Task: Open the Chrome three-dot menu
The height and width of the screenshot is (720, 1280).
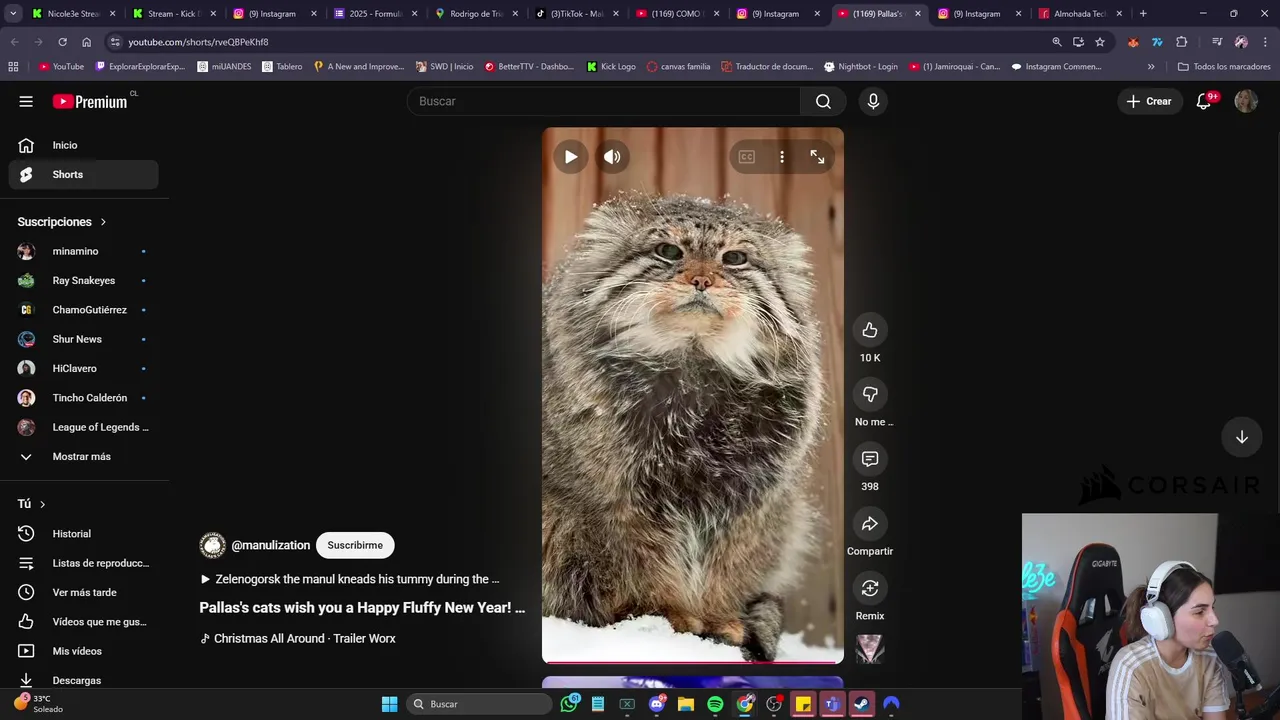Action: click(1265, 42)
